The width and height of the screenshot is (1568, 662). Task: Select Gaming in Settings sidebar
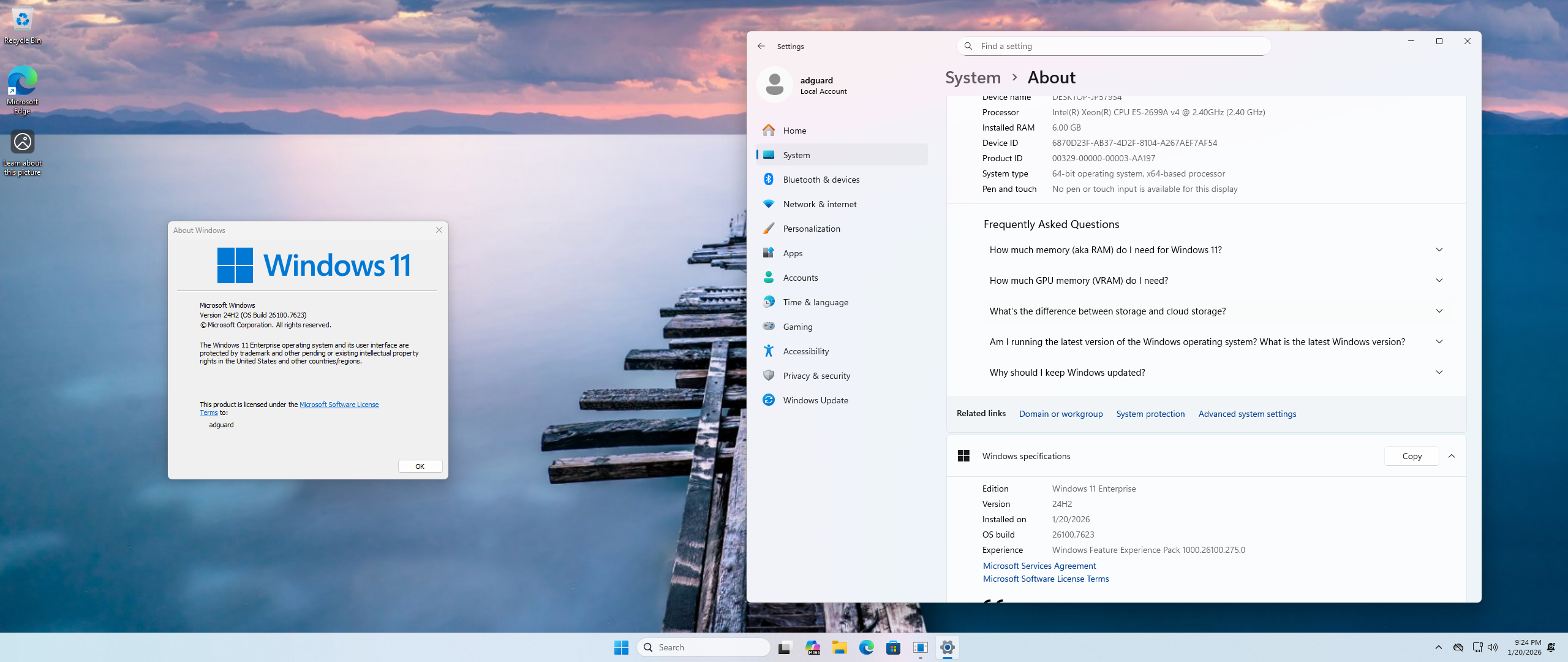pos(797,327)
